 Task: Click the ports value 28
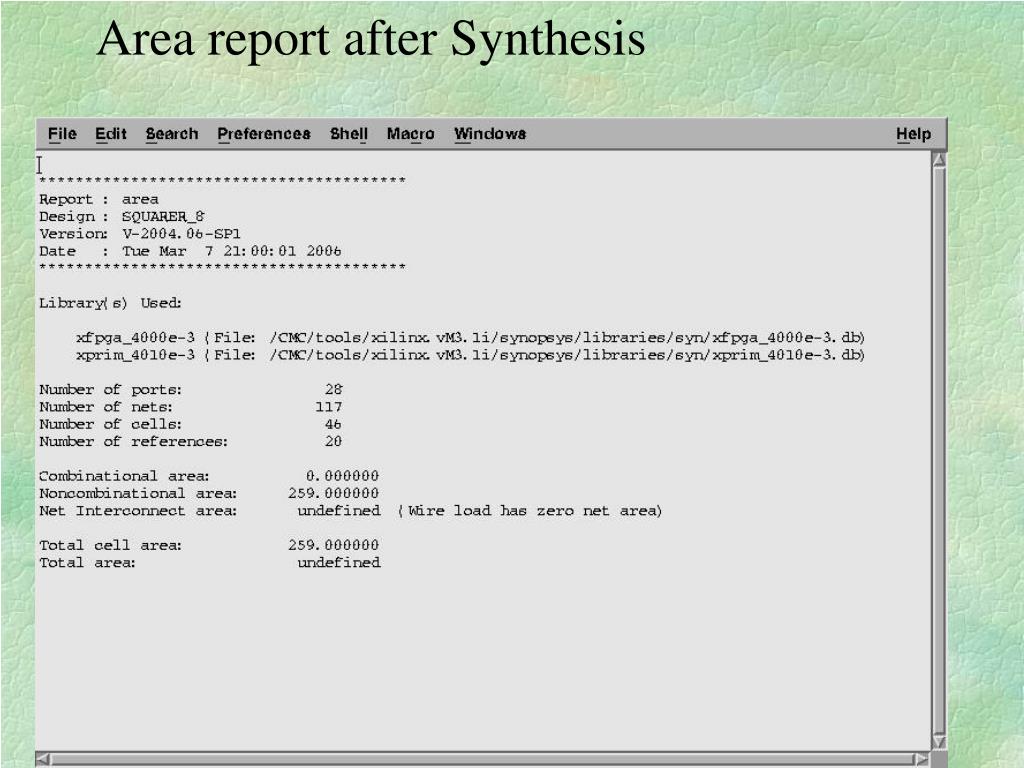334,390
